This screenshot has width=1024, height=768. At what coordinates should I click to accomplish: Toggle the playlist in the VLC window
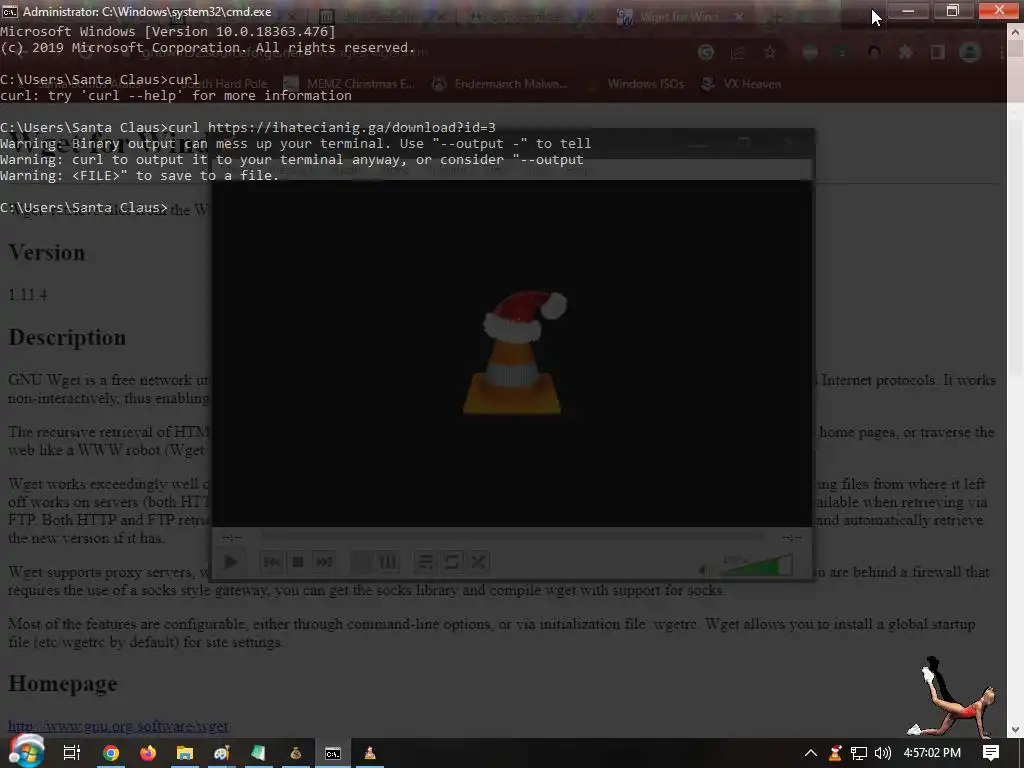click(x=425, y=562)
